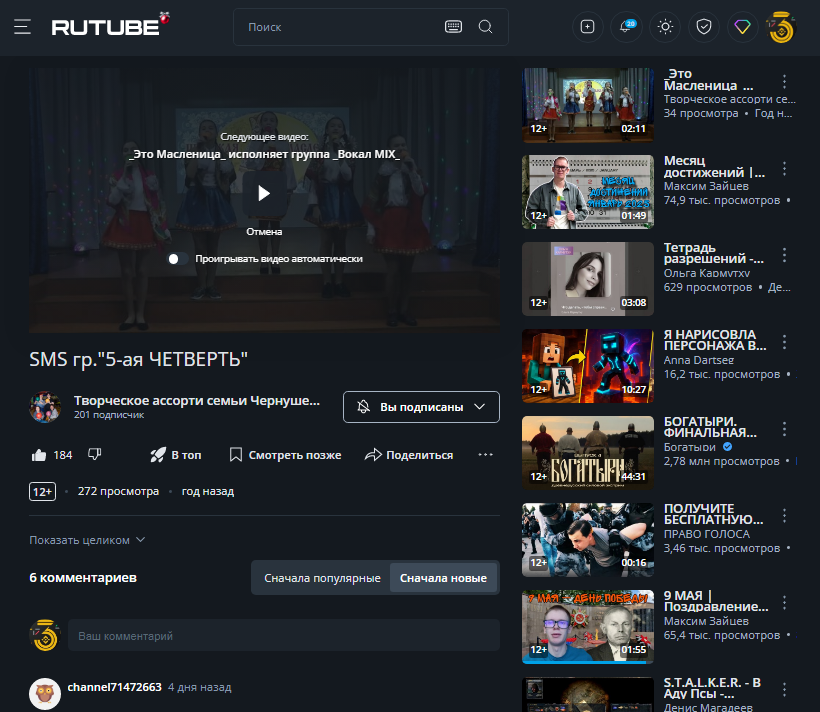
Task: Open options menu for Я НАРИСОВЛА ПЕРСОНАЖА
Action: (x=784, y=342)
